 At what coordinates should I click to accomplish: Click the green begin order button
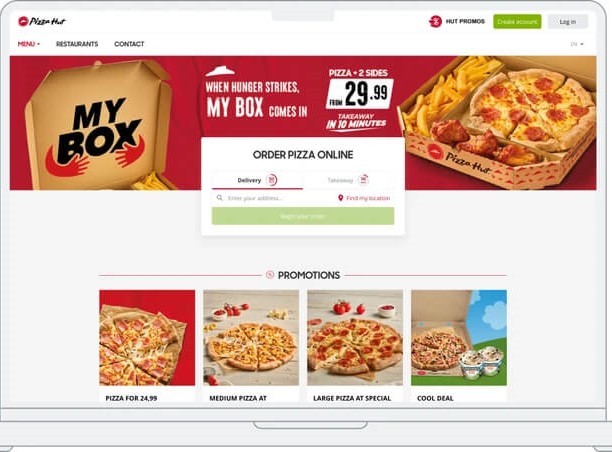(x=303, y=216)
